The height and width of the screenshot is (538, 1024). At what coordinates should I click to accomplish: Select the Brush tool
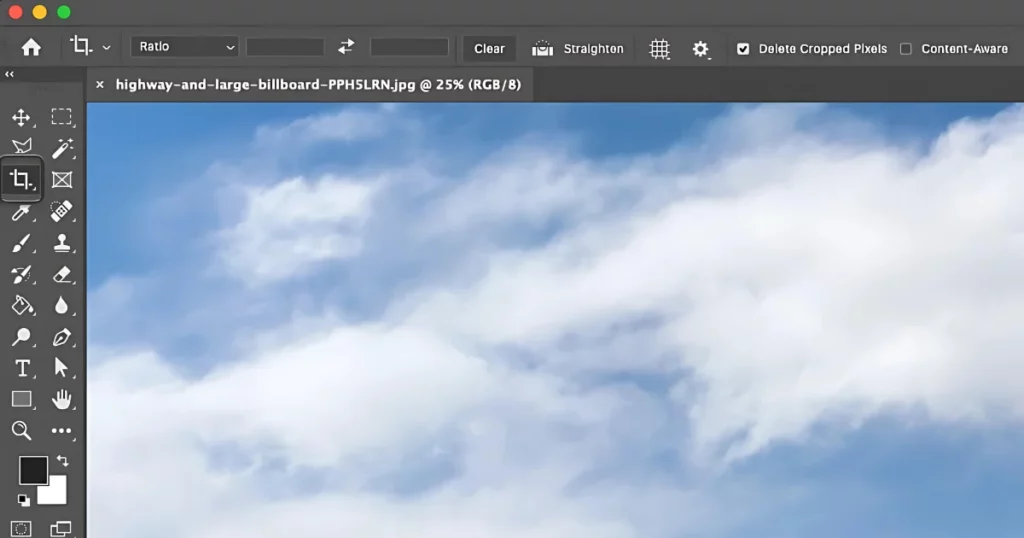(21, 244)
